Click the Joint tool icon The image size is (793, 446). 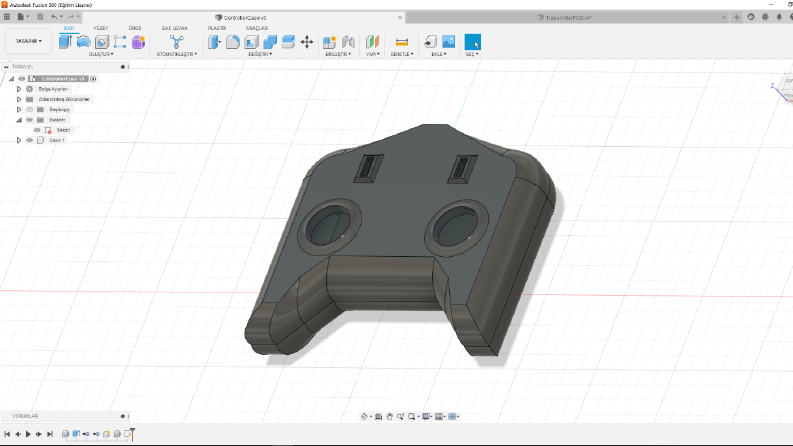[x=348, y=42]
